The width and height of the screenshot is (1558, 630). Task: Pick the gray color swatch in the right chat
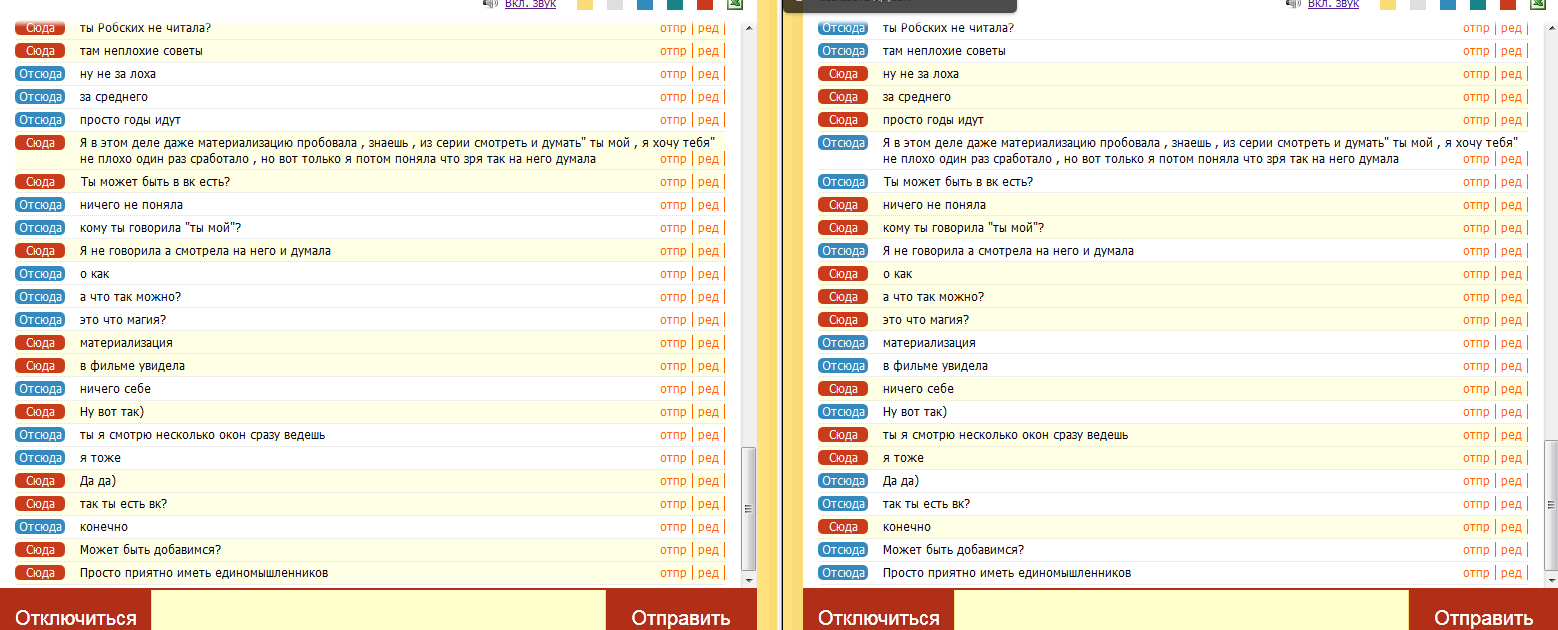click(x=1418, y=4)
